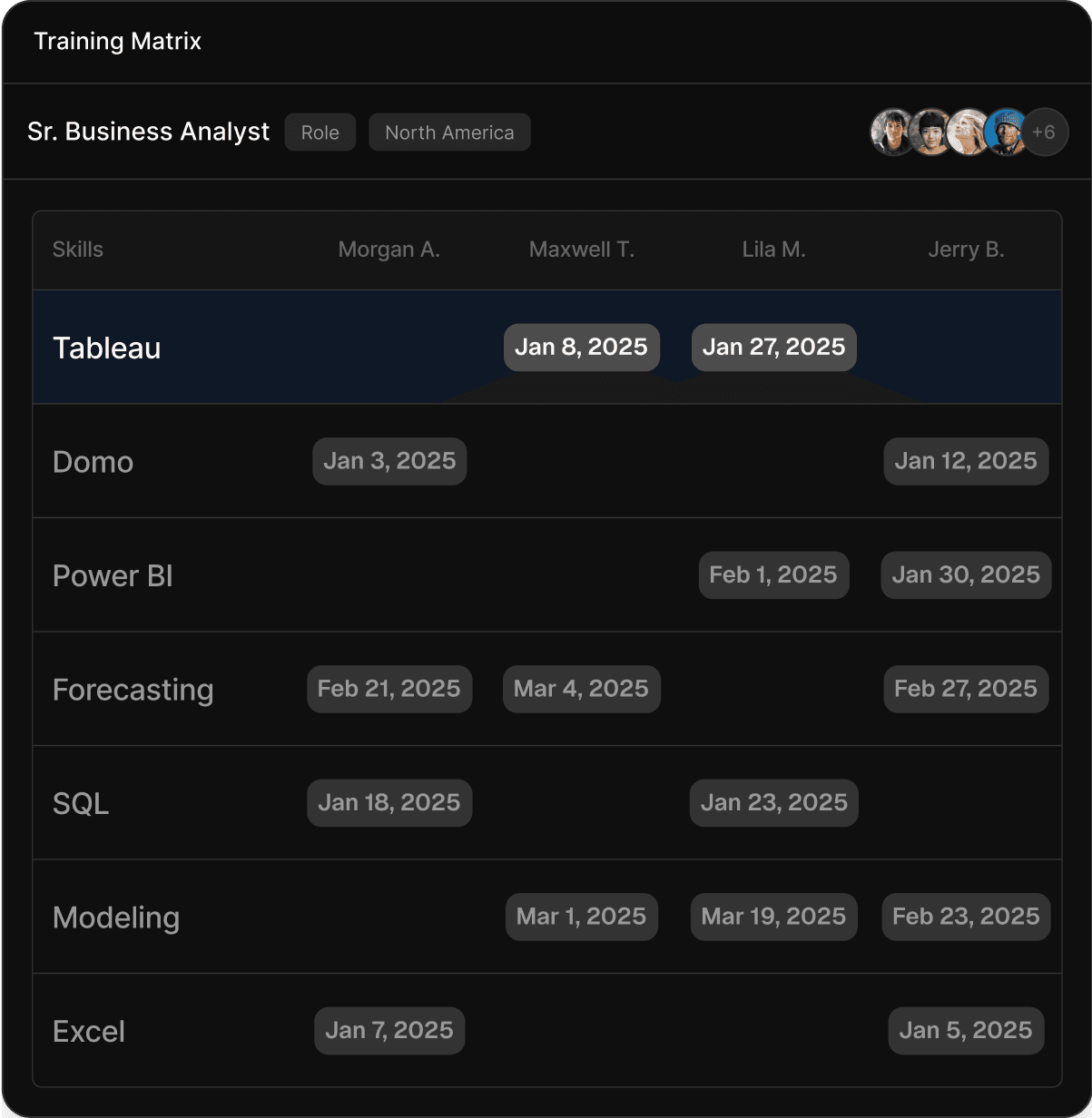Viewport: 1092px width, 1118px height.
Task: Click Lila's Mar 19, 2025 Modeling date
Action: point(773,917)
